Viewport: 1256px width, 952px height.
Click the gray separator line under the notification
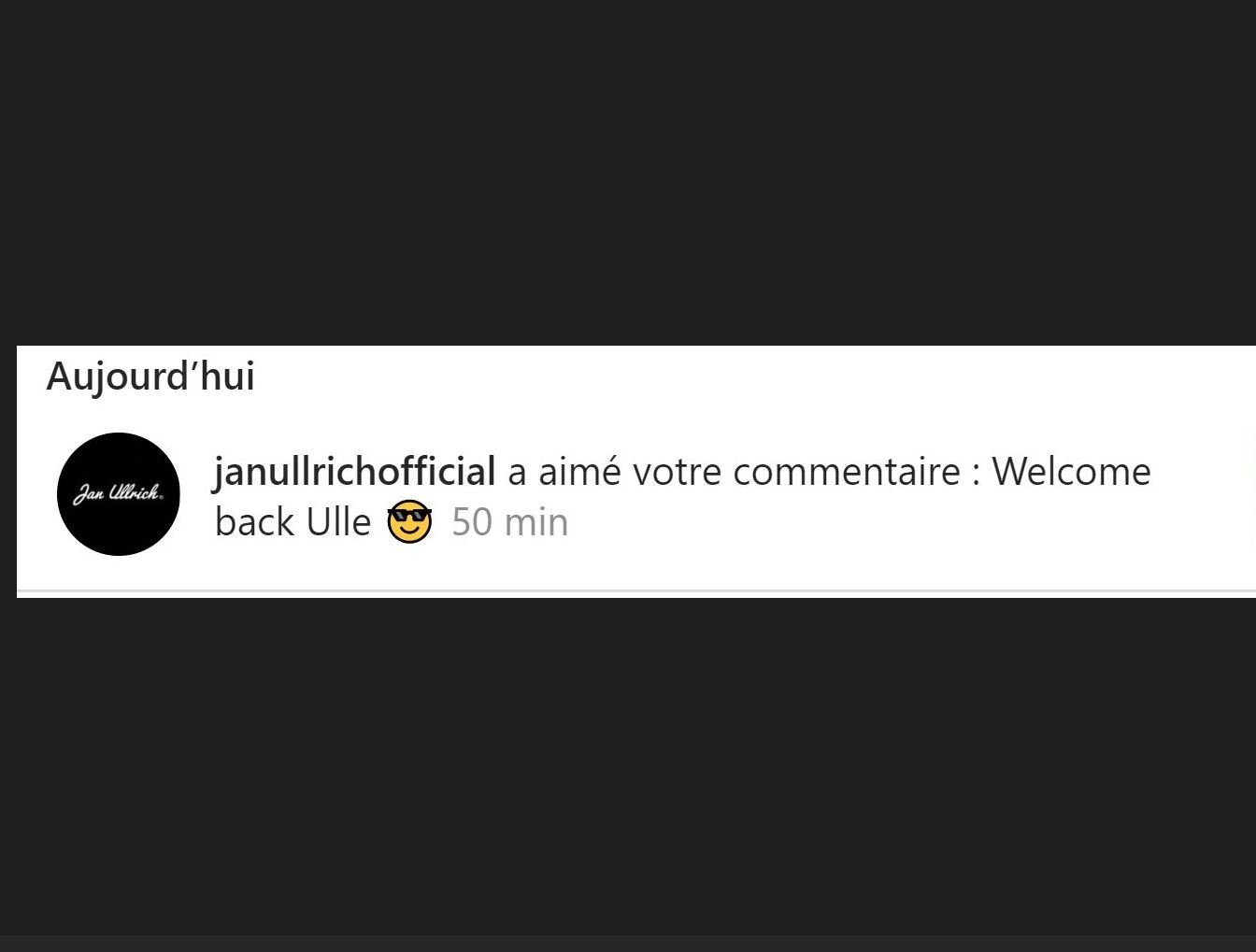636,591
